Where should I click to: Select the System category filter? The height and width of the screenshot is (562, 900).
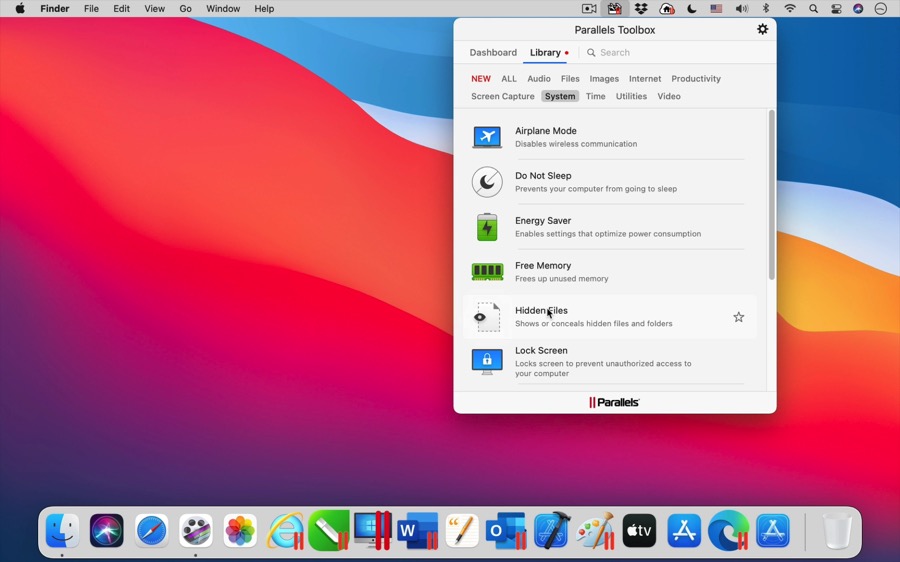560,97
